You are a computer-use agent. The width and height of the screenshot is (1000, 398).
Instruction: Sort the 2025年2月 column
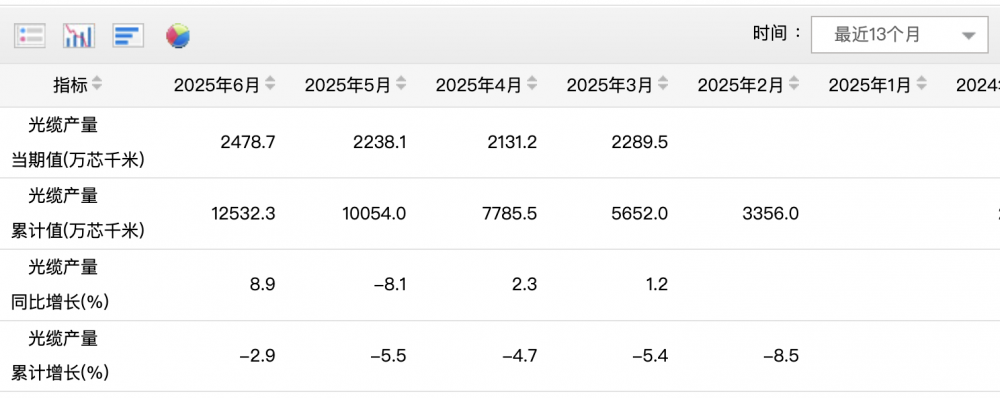coord(794,84)
